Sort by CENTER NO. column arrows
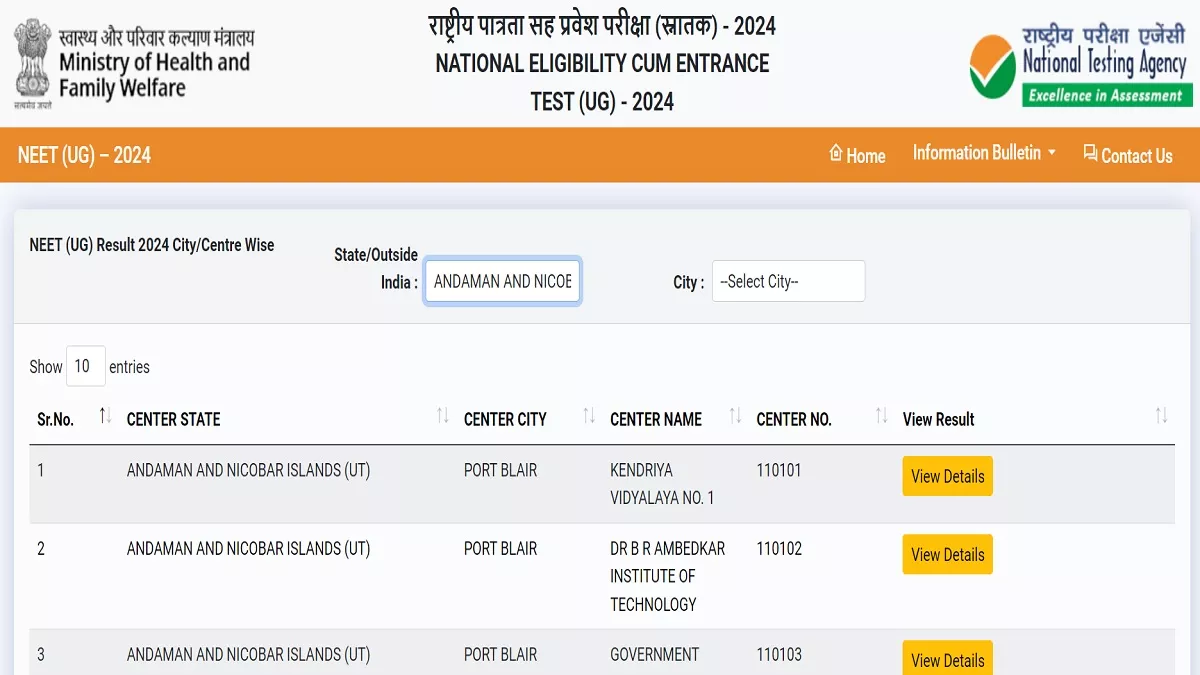The image size is (1200, 675). tap(881, 416)
